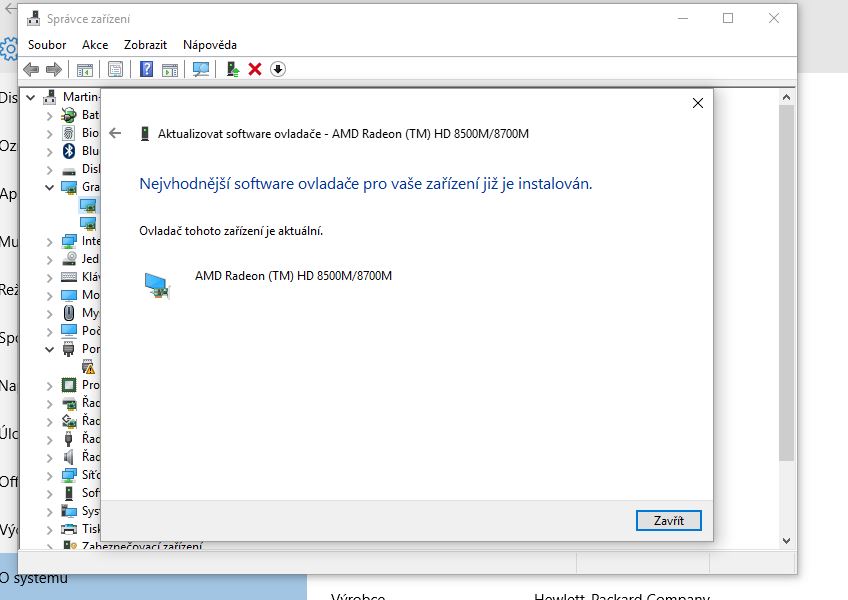Image resolution: width=848 pixels, height=600 pixels.
Task: Select the USB plug controller icon in tree
Action: point(69,439)
